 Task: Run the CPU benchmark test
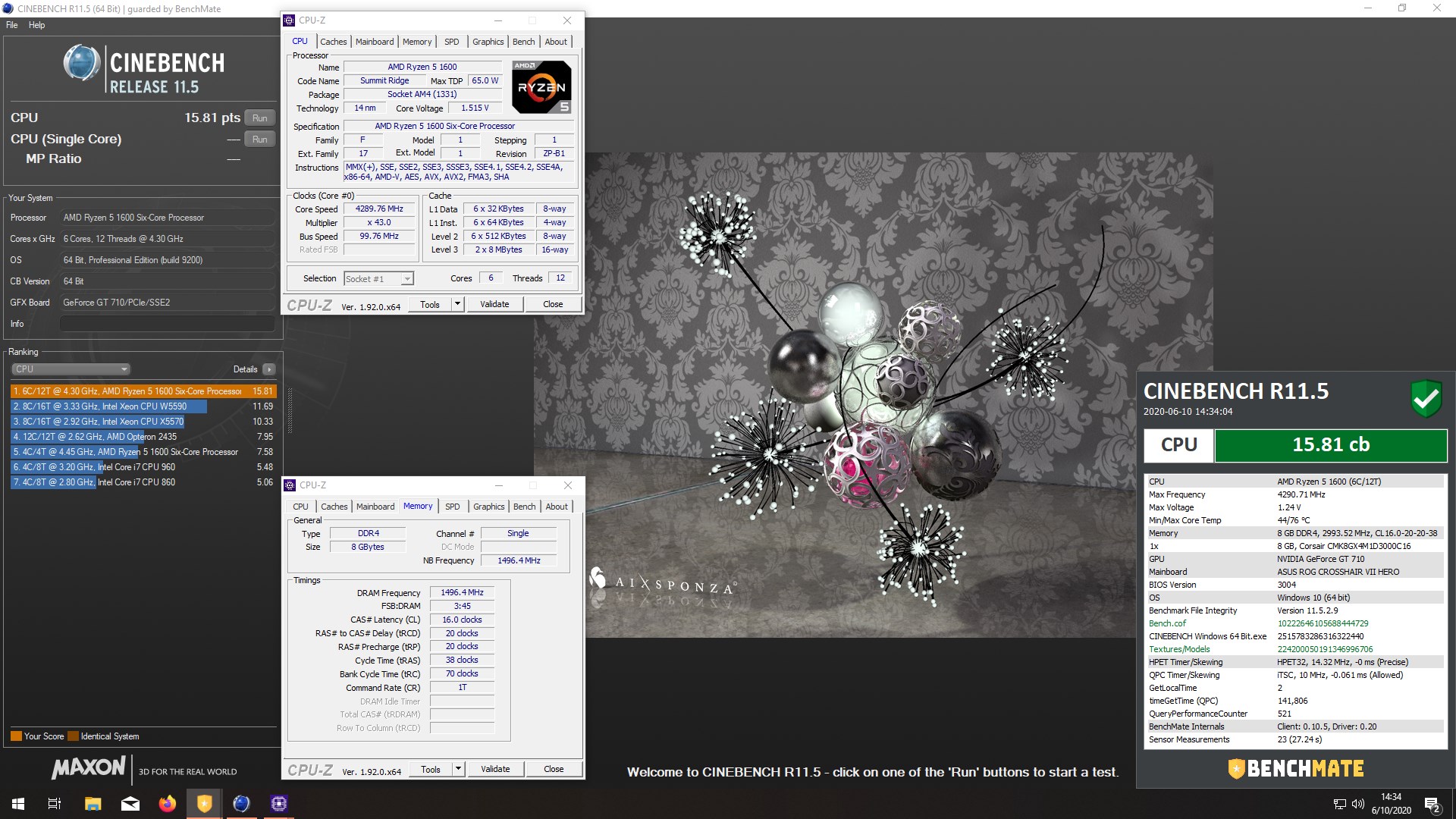coord(260,118)
